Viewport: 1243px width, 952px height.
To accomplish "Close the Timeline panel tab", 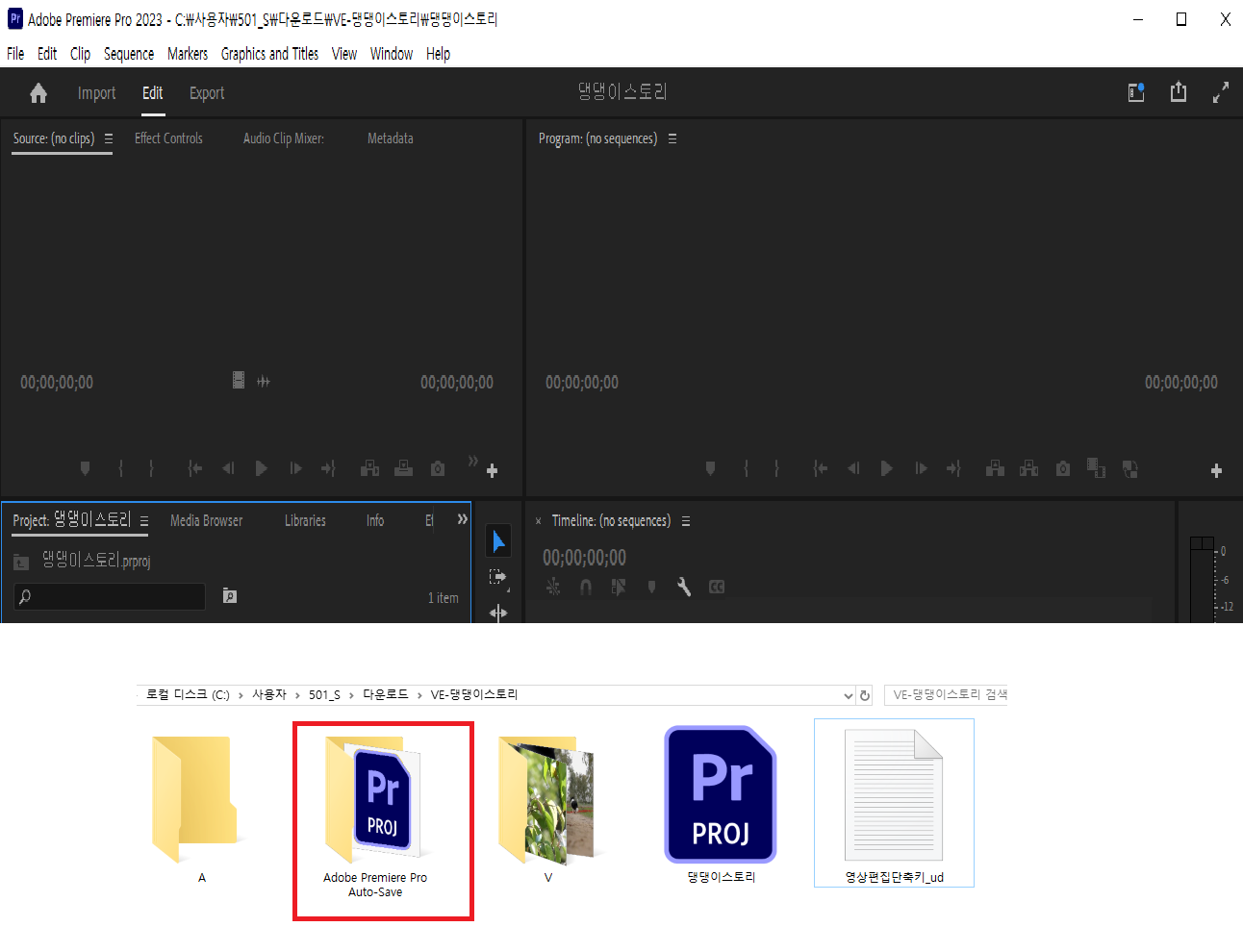I will (x=538, y=521).
